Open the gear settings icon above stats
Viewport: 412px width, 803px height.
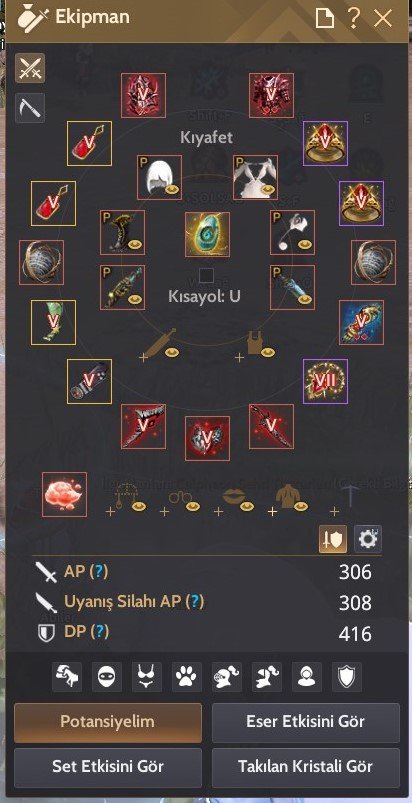coord(368,539)
